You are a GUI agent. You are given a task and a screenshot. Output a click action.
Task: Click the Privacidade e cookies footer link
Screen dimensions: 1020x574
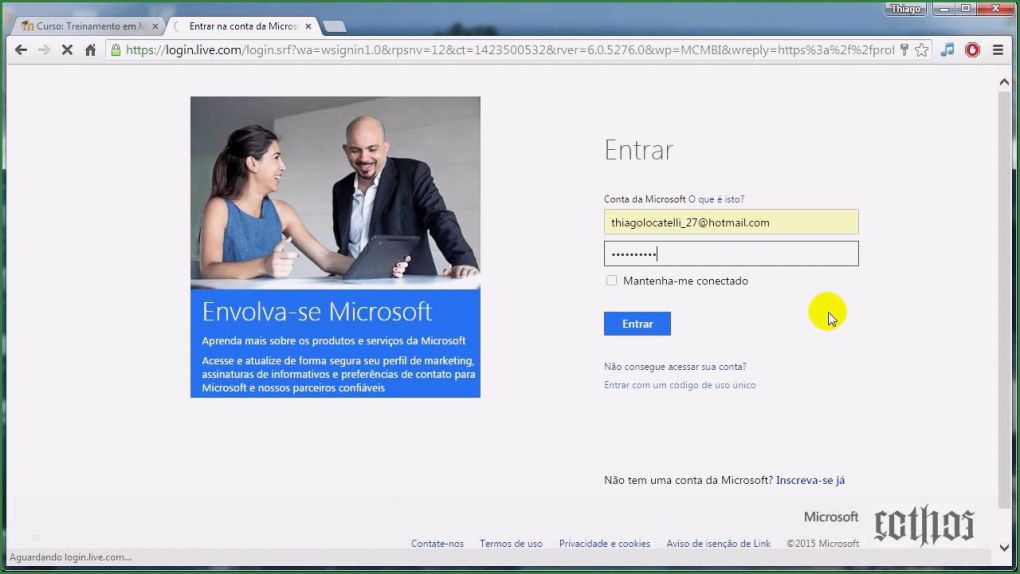[x=604, y=544]
